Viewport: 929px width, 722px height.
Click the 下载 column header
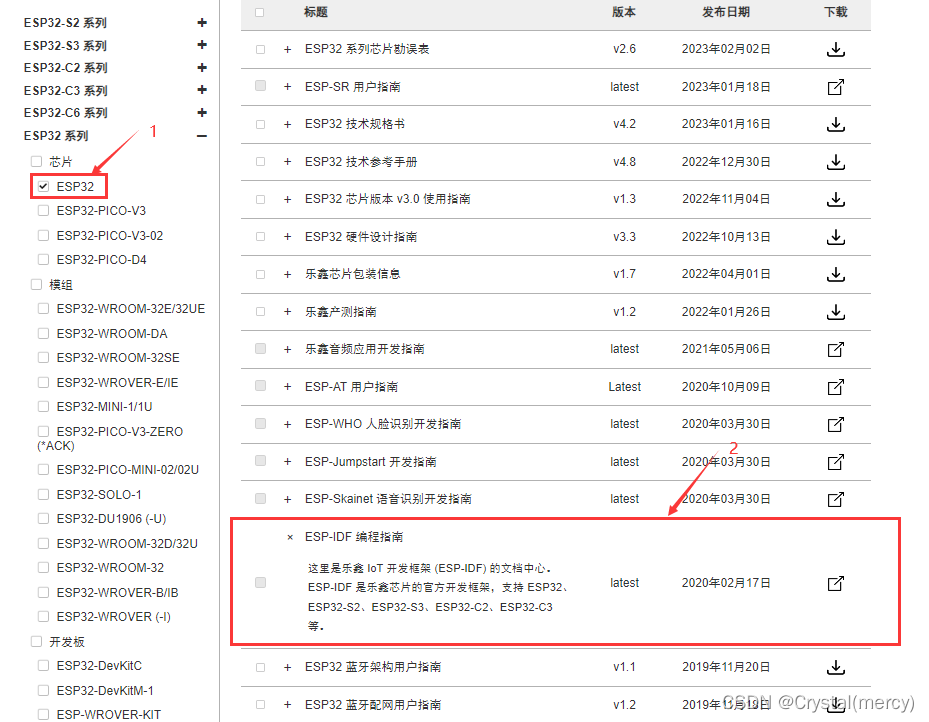835,12
